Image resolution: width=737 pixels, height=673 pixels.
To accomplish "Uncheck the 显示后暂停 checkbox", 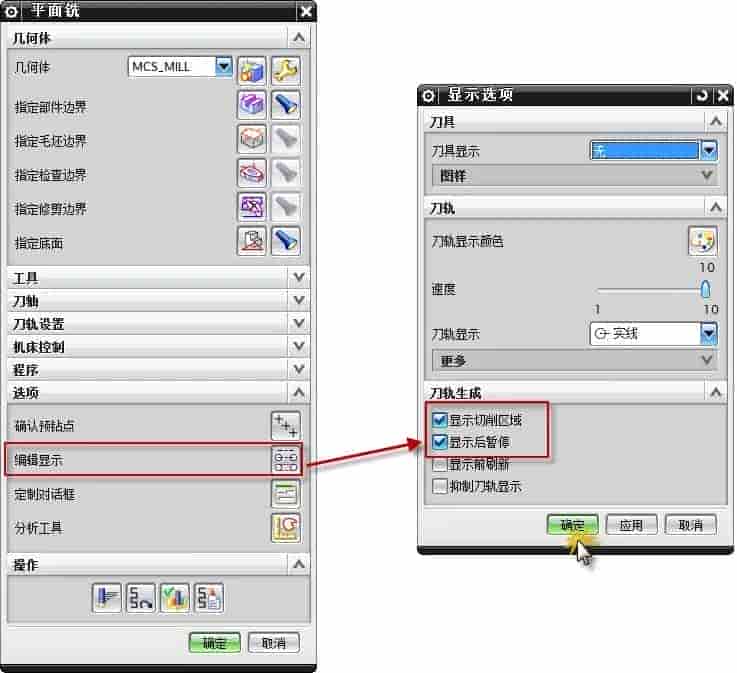I will 439,442.
